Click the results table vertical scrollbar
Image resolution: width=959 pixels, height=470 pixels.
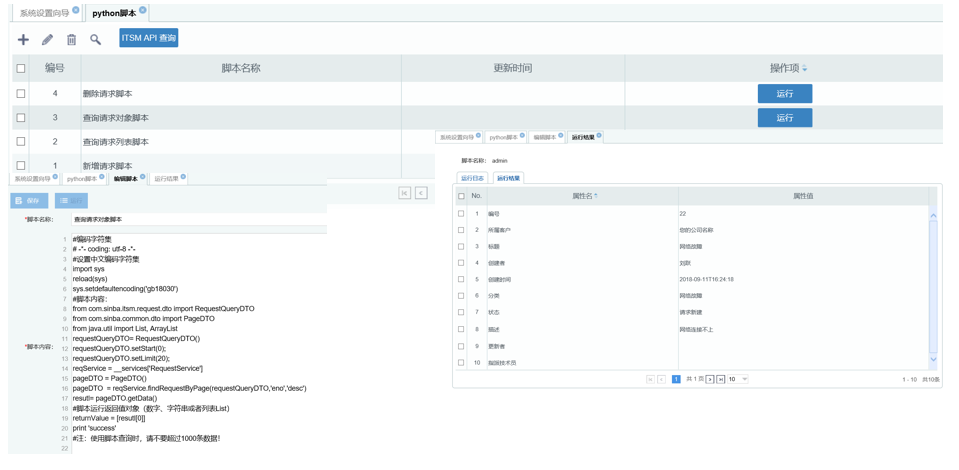point(933,288)
